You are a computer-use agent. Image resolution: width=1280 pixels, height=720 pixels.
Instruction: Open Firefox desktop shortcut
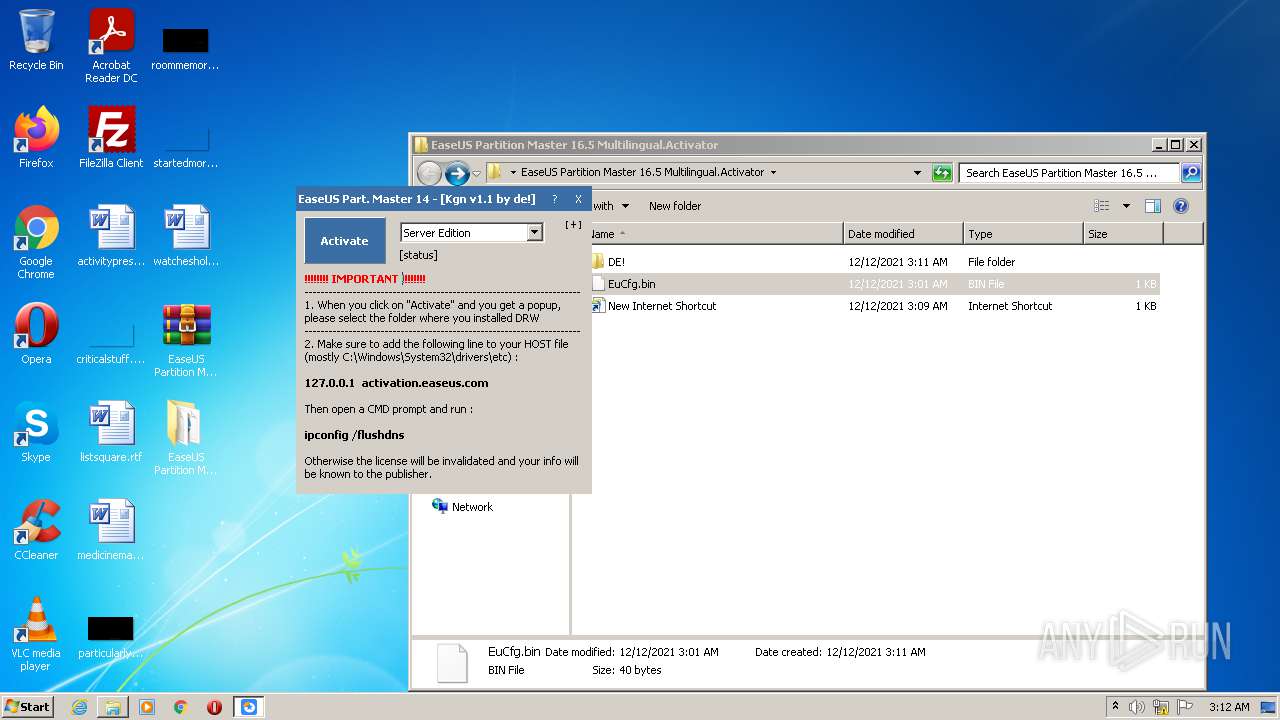point(36,137)
